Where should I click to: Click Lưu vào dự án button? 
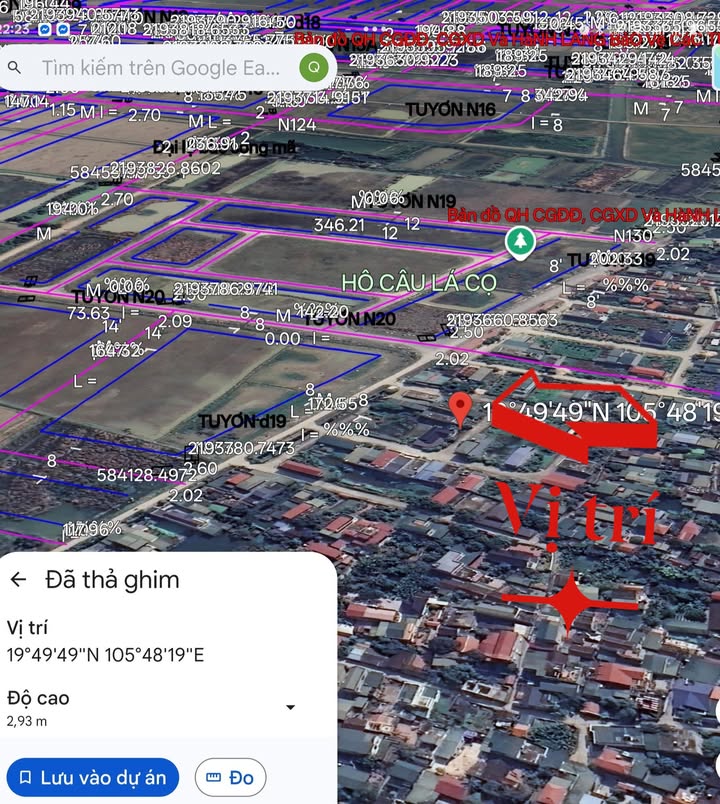point(93,777)
